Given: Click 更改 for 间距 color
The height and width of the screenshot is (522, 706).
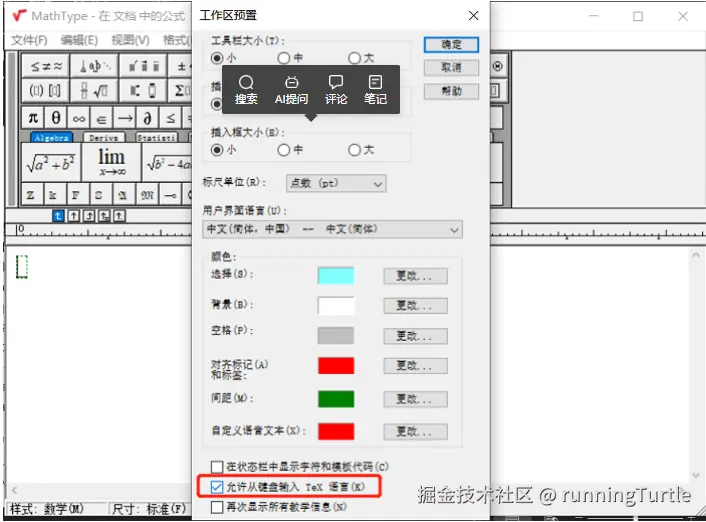Looking at the screenshot, I should (x=415, y=399).
